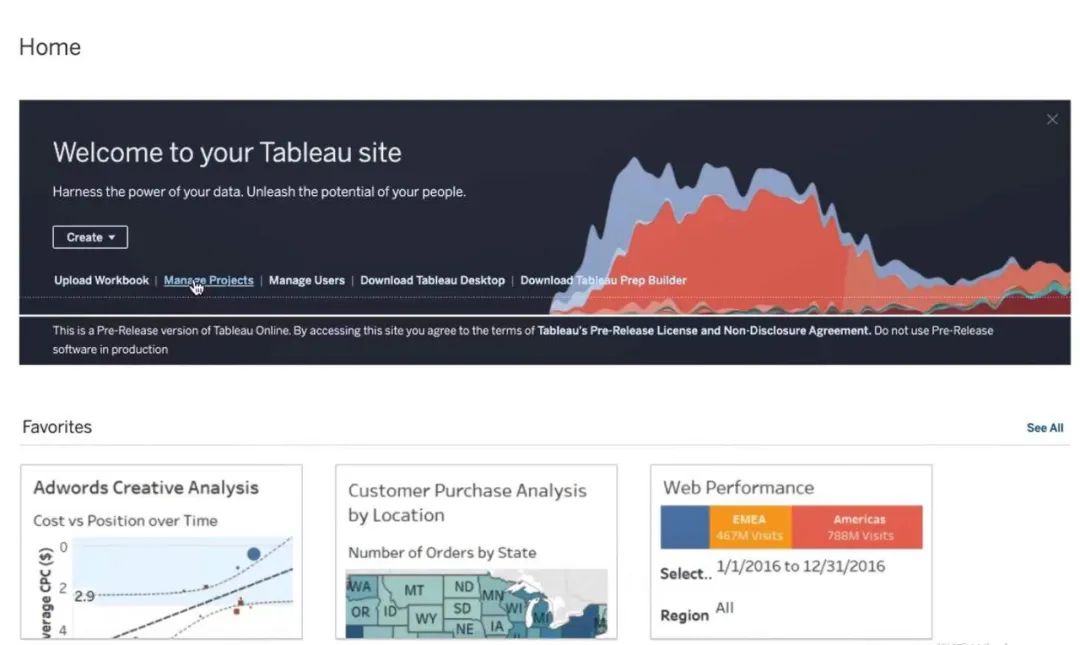The width and height of the screenshot is (1080, 645).
Task: Open Adwords Creative Analysis thumbnail
Action: tap(161, 552)
